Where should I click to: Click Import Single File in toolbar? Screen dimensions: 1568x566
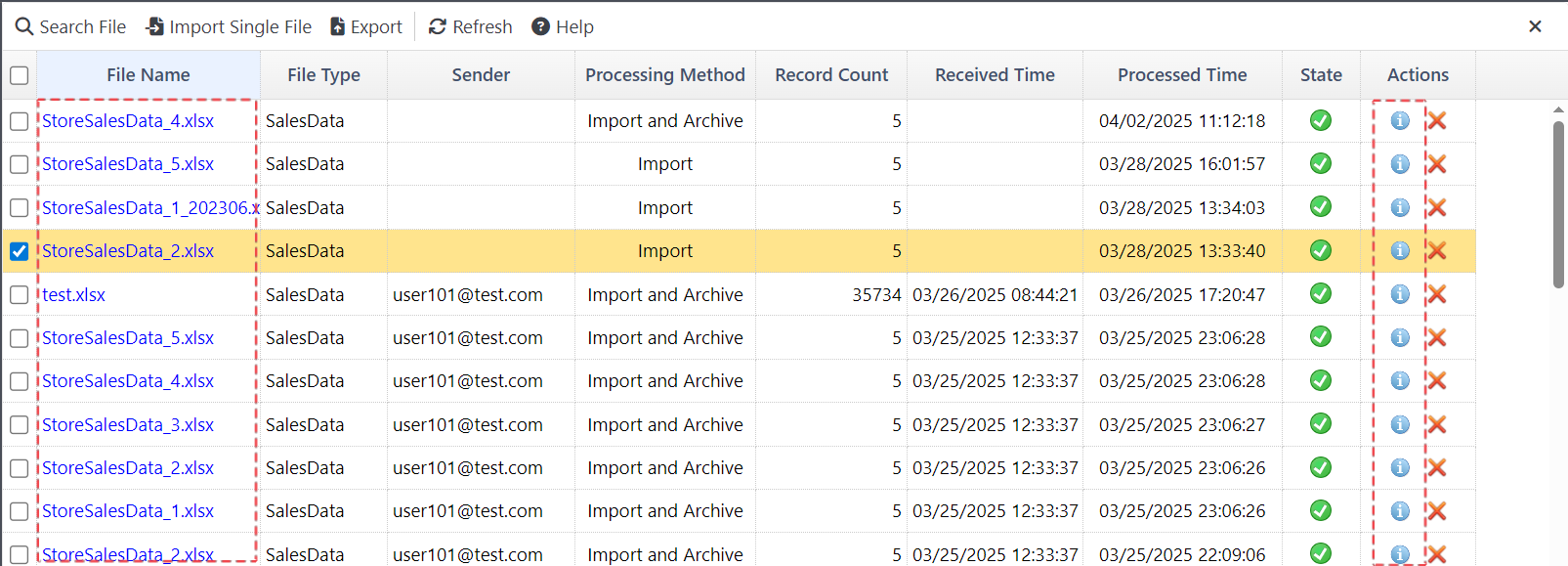229,26
